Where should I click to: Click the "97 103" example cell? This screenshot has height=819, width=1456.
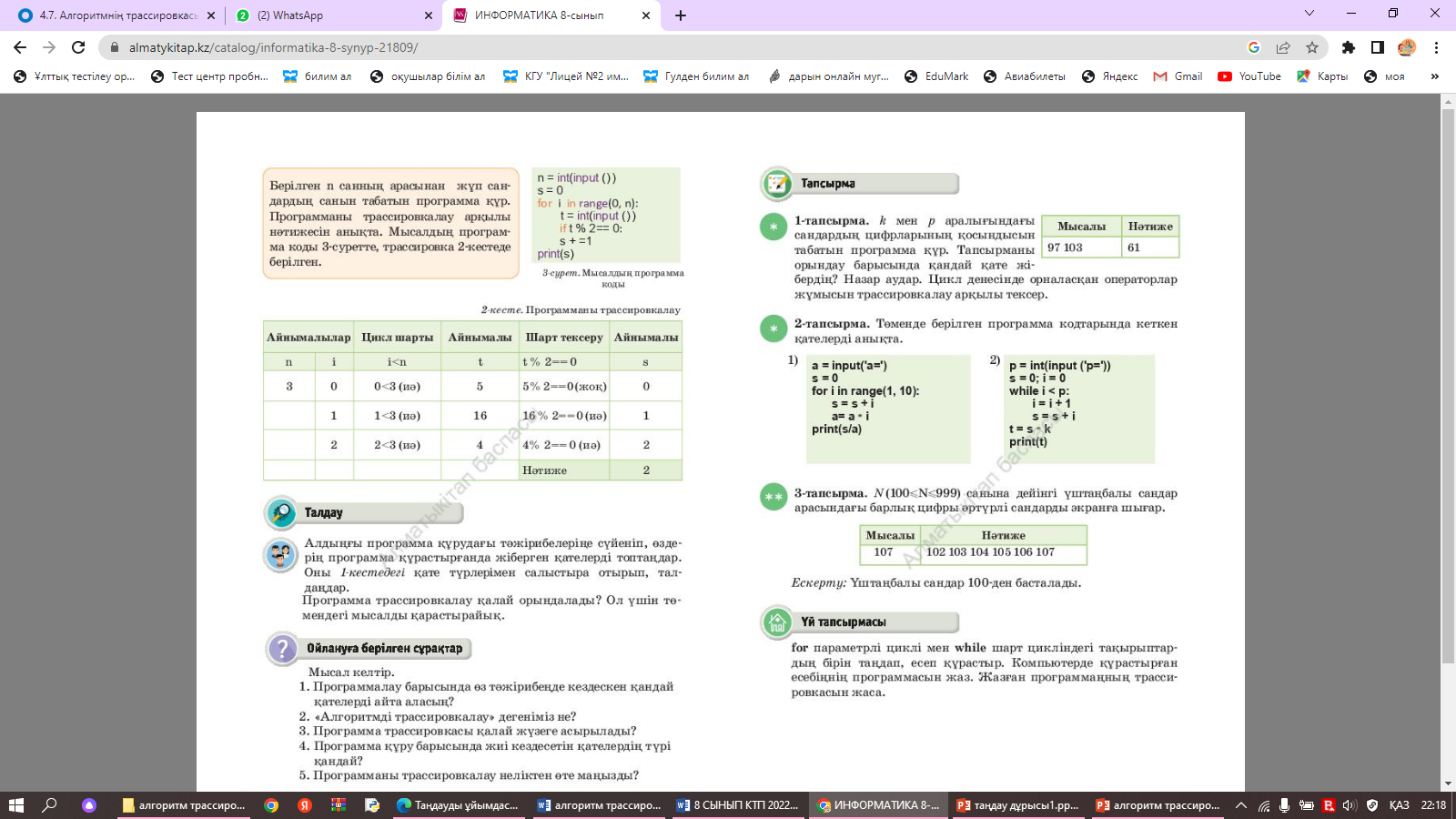point(1081,248)
